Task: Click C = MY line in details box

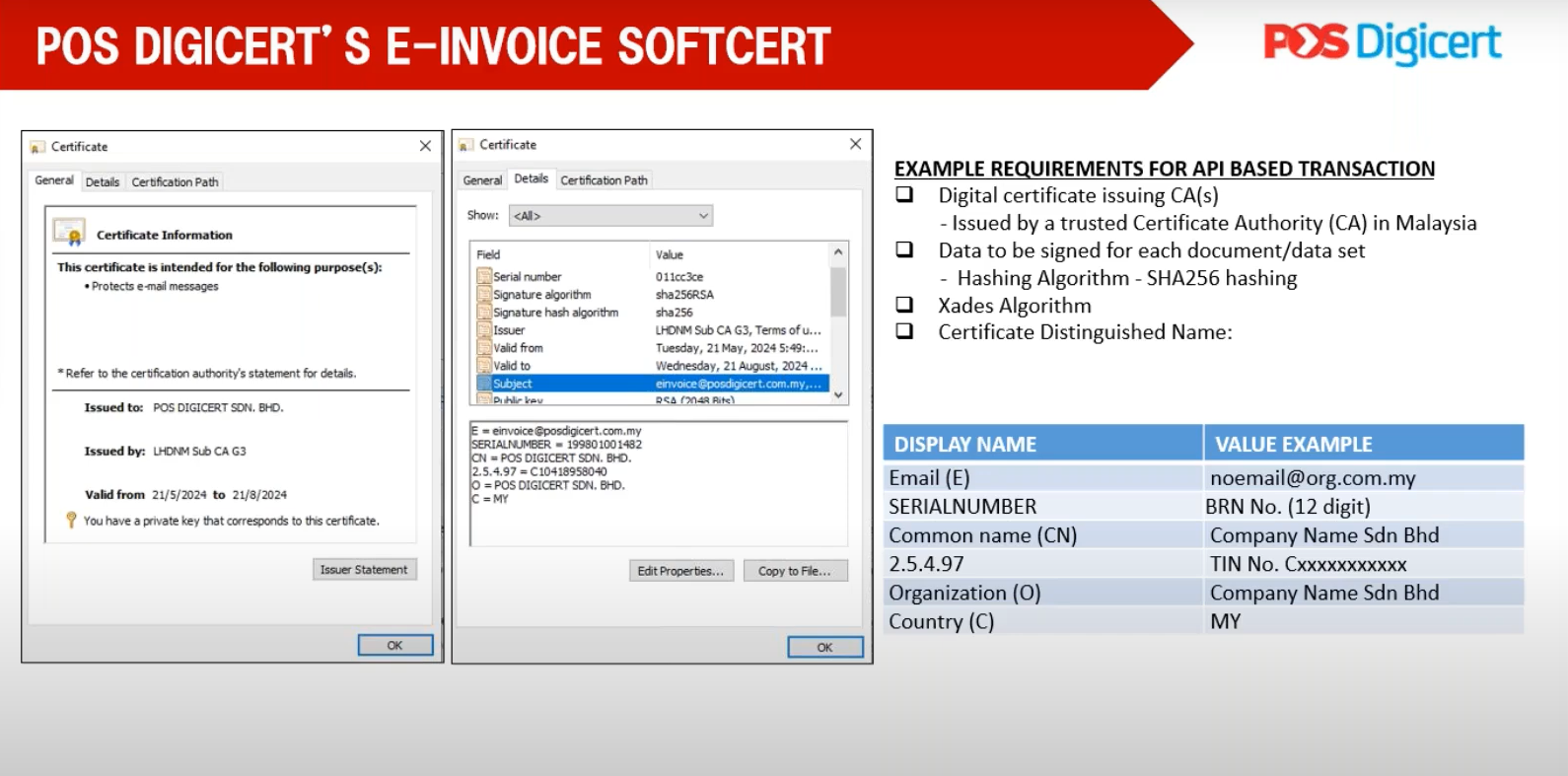Action: [490, 500]
